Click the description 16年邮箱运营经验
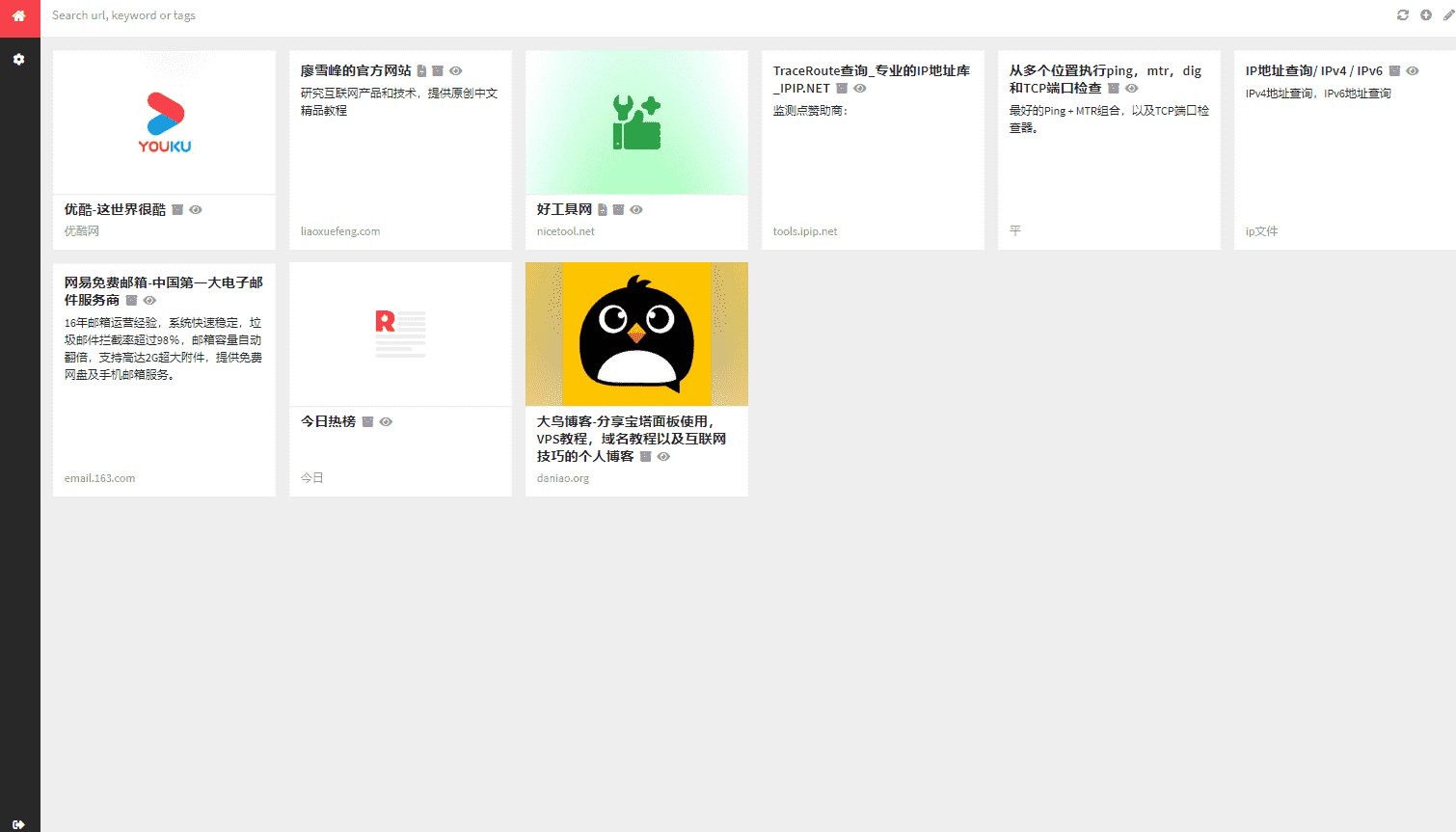This screenshot has width=1456, height=832. click(163, 349)
